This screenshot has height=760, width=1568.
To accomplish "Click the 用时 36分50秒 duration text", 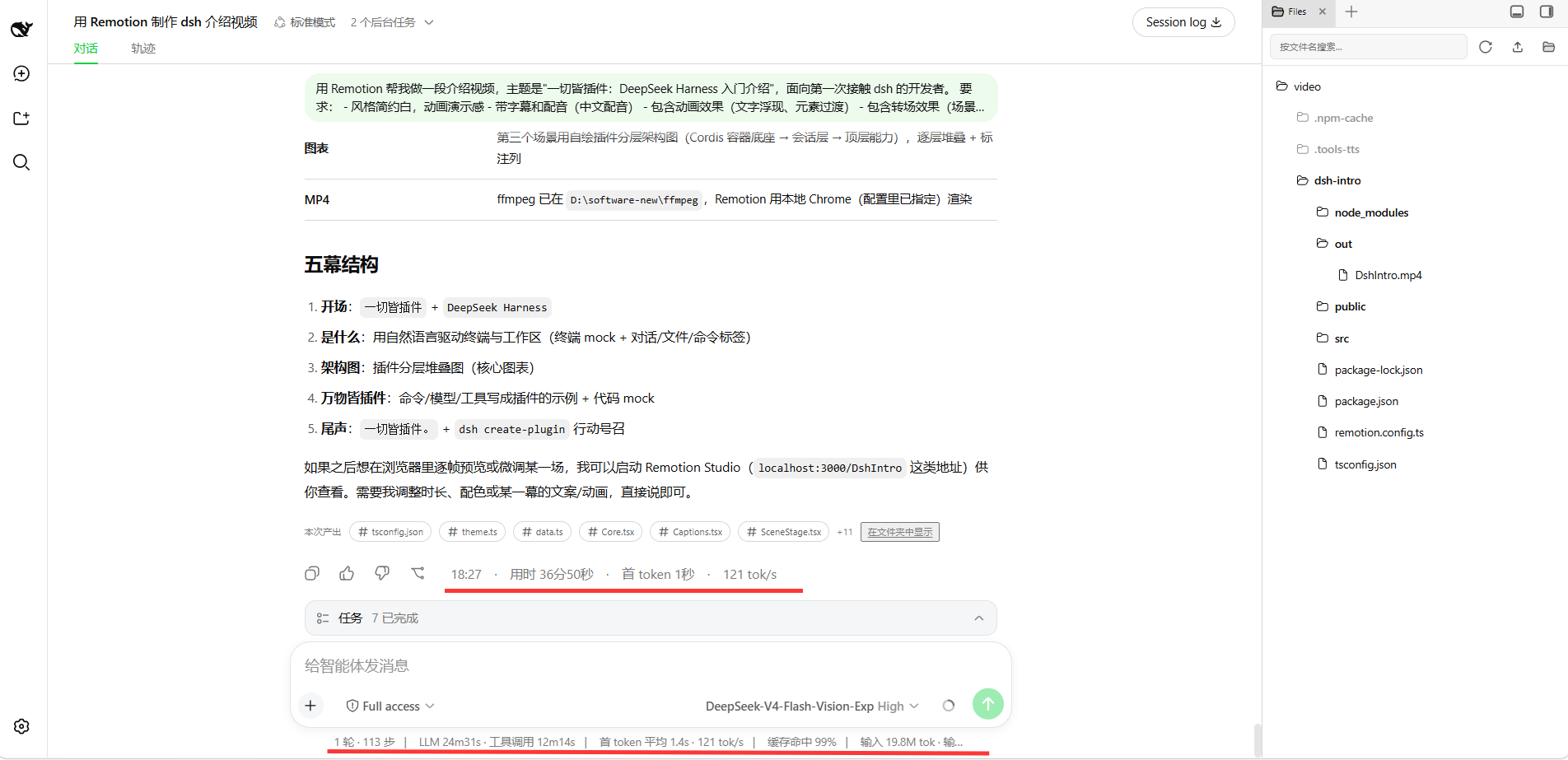I will pos(552,574).
